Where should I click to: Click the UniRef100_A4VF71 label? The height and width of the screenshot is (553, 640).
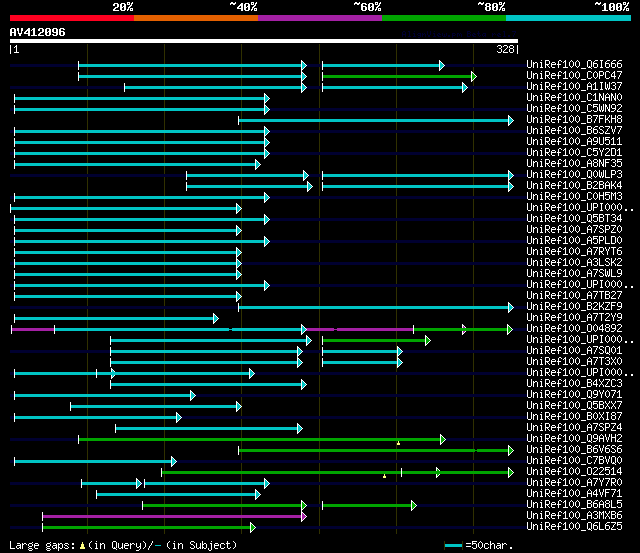574,494
